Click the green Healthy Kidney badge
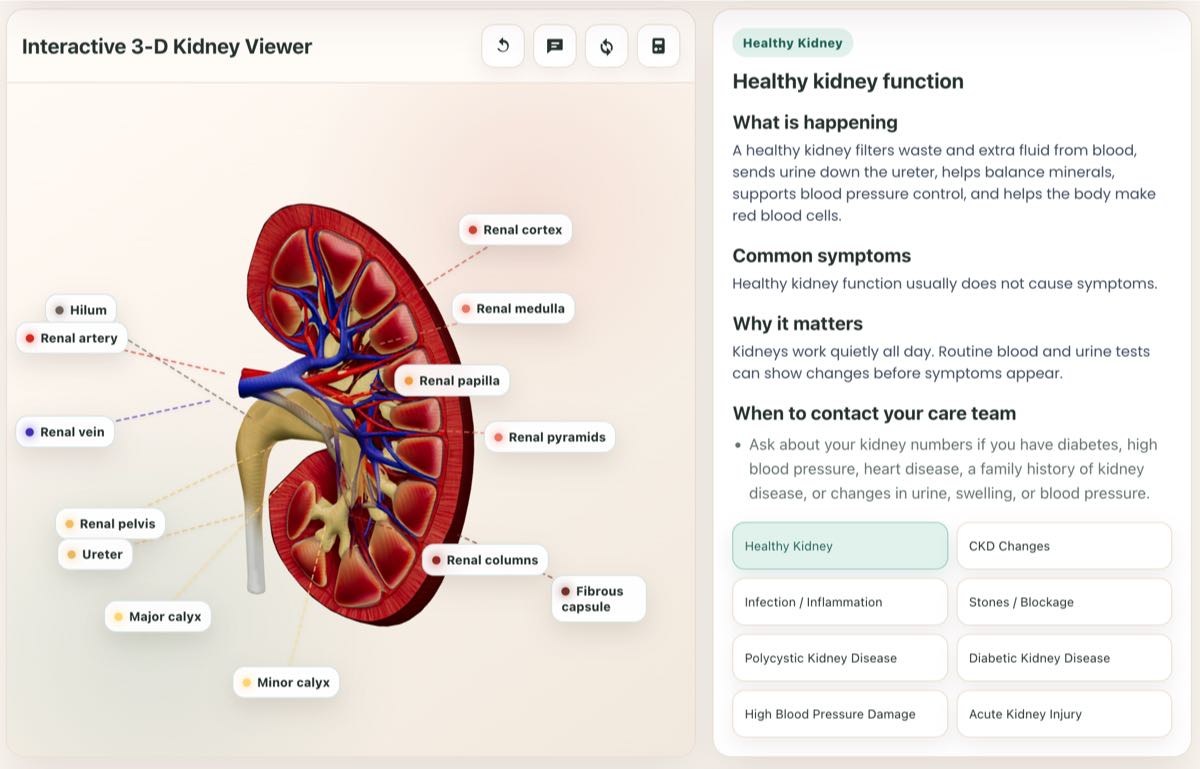 pos(792,43)
